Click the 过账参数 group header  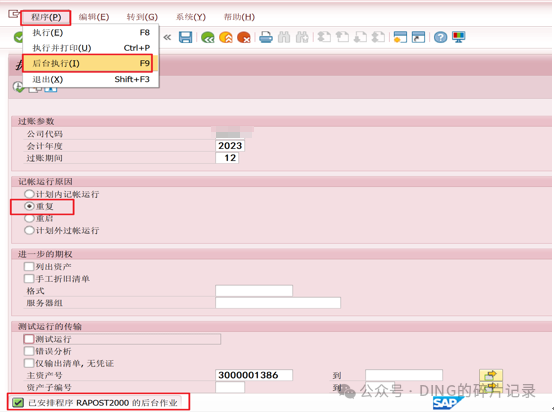[x=36, y=121]
